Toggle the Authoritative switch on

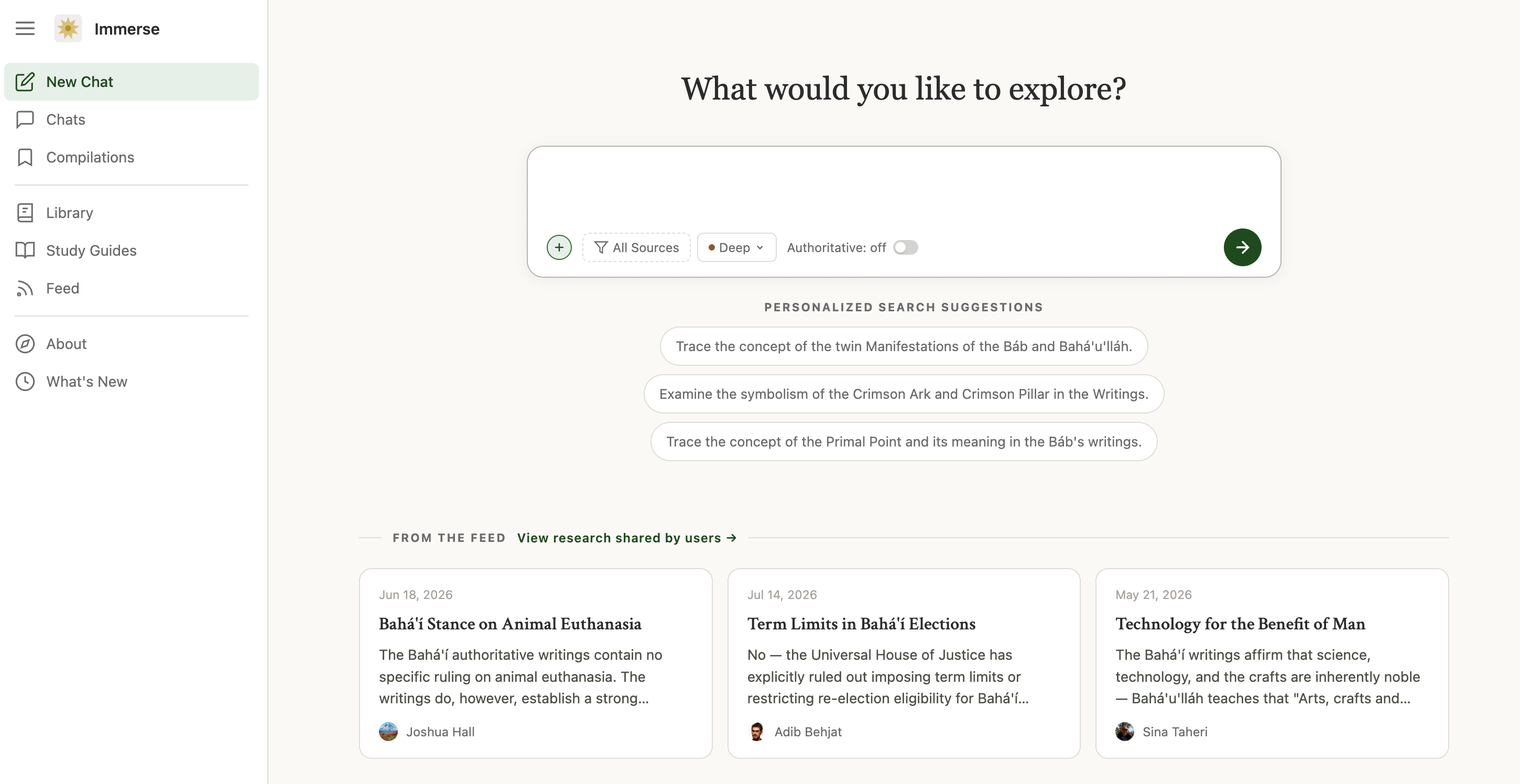(905, 247)
